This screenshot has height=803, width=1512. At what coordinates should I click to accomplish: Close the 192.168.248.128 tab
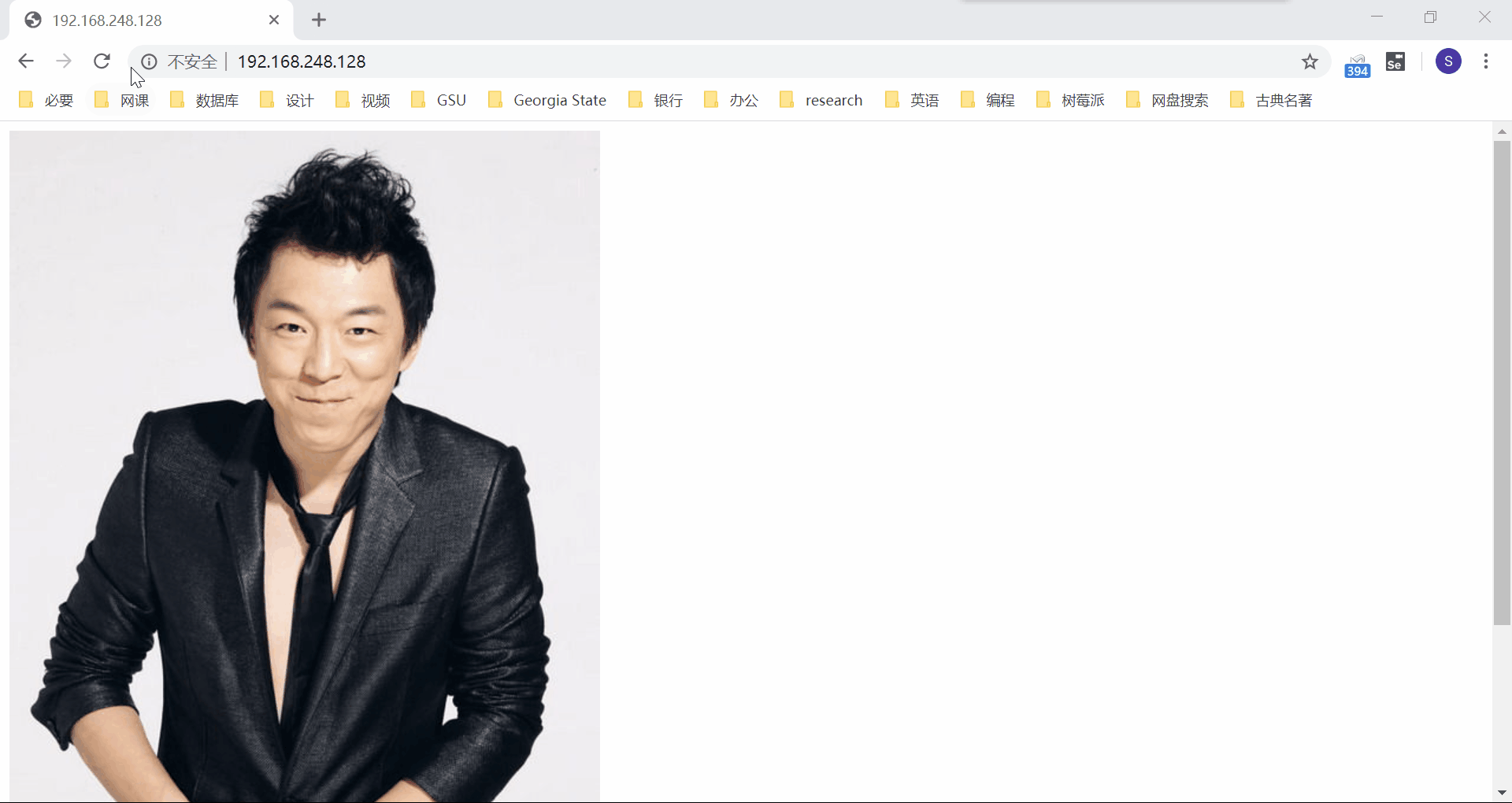pos(274,20)
